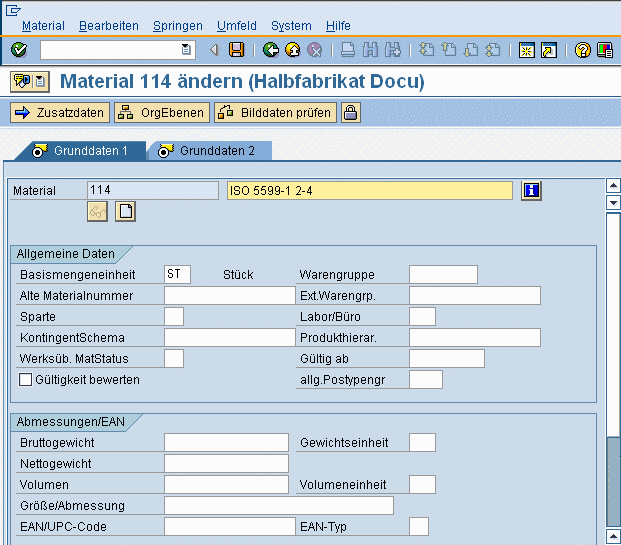The image size is (621, 545).
Task: Click the padlock icon beside Bilddaten prüfen
Action: (351, 113)
